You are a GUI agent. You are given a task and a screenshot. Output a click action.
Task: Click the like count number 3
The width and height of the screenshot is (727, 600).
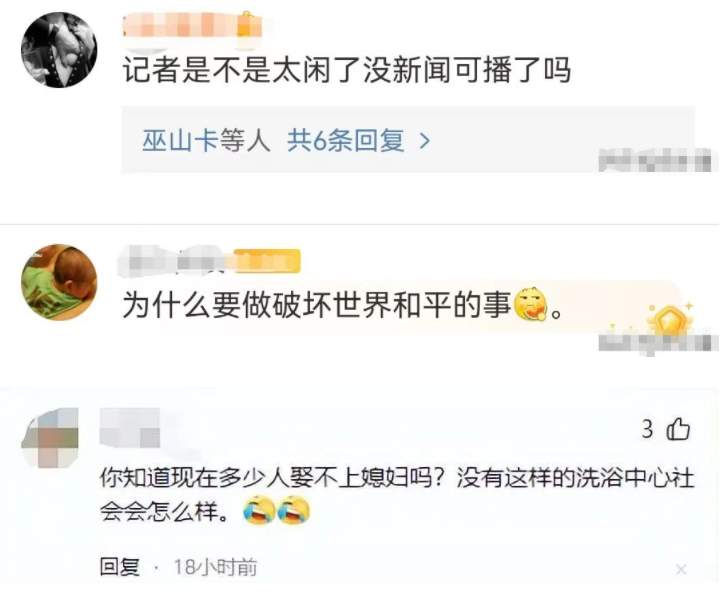tap(647, 429)
